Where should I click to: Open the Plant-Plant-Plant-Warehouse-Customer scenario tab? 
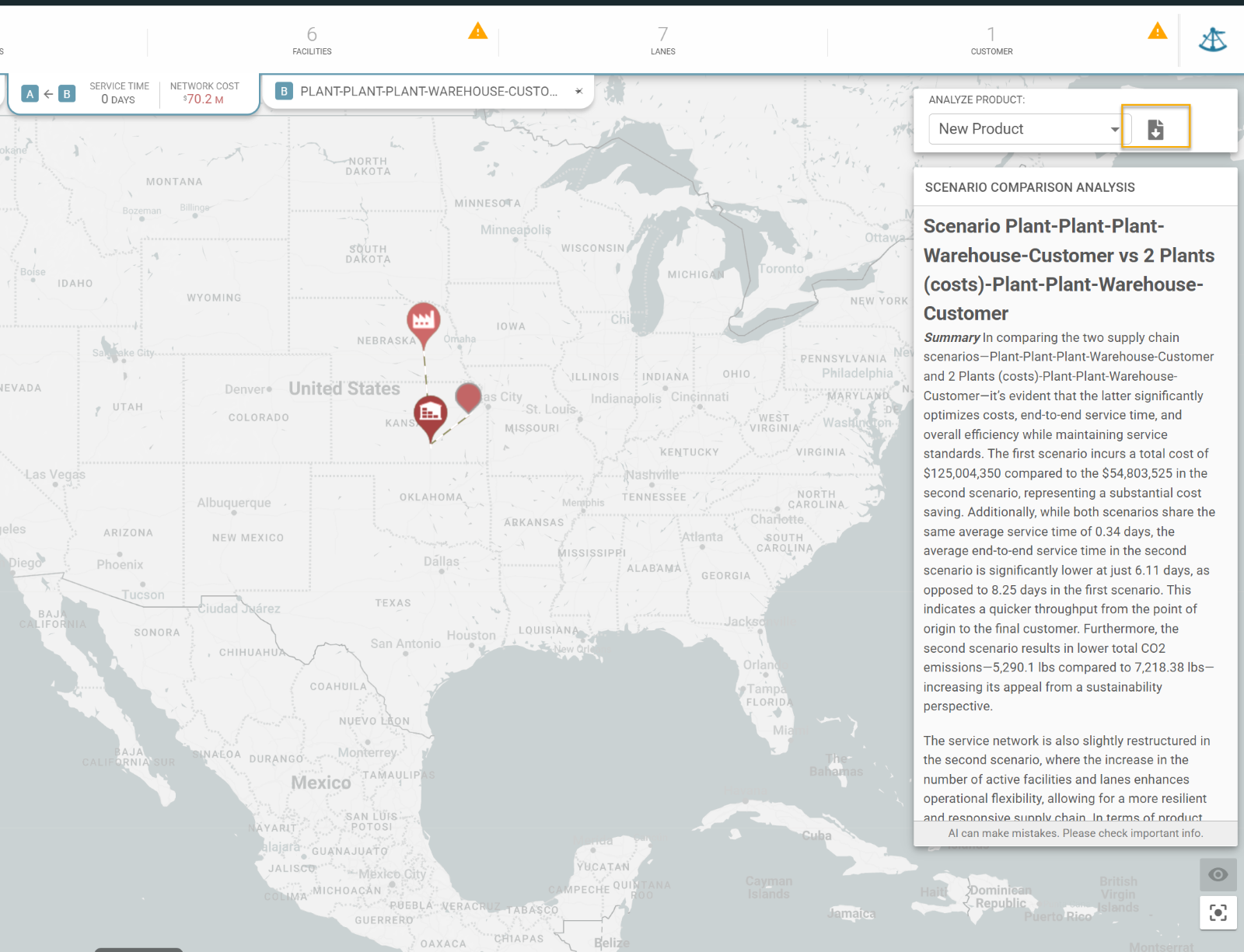[x=428, y=92]
